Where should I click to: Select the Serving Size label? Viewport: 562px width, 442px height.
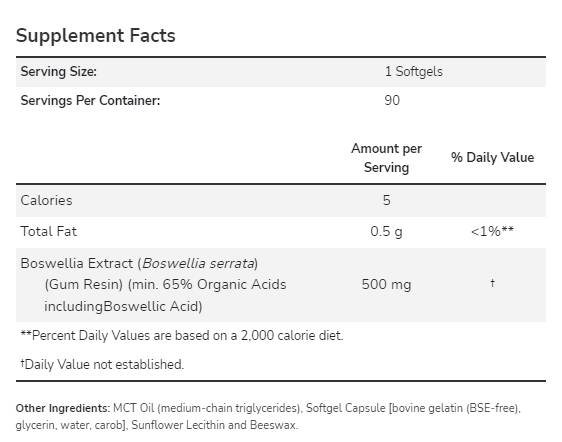point(58,72)
